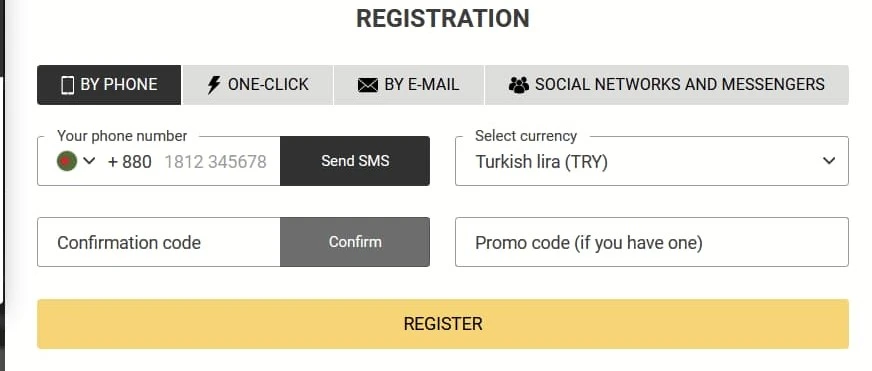Switch to the ONE-CLICK registration tab
The width and height of the screenshot is (872, 371).
click(x=258, y=85)
